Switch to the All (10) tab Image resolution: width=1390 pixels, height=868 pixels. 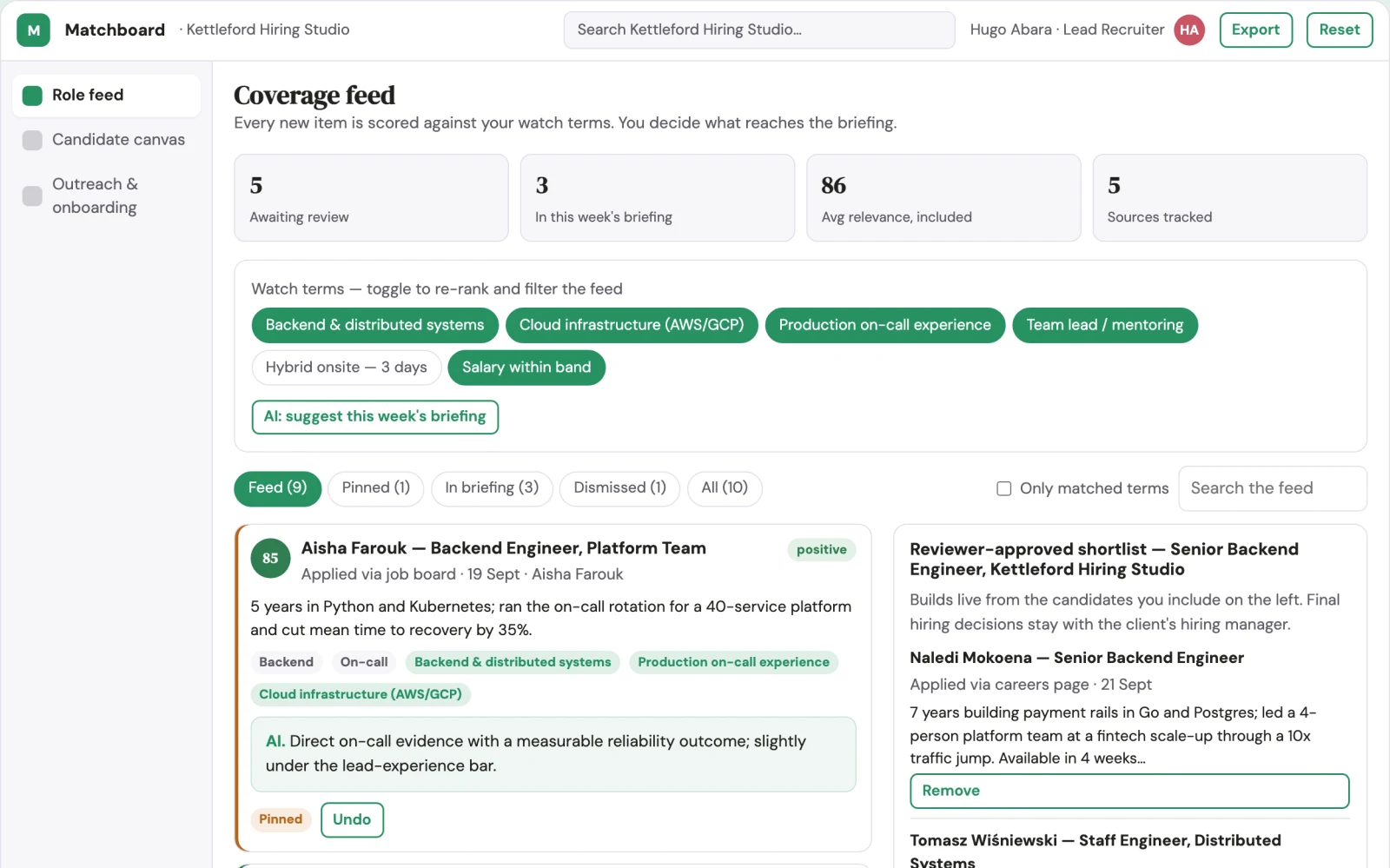tap(725, 488)
